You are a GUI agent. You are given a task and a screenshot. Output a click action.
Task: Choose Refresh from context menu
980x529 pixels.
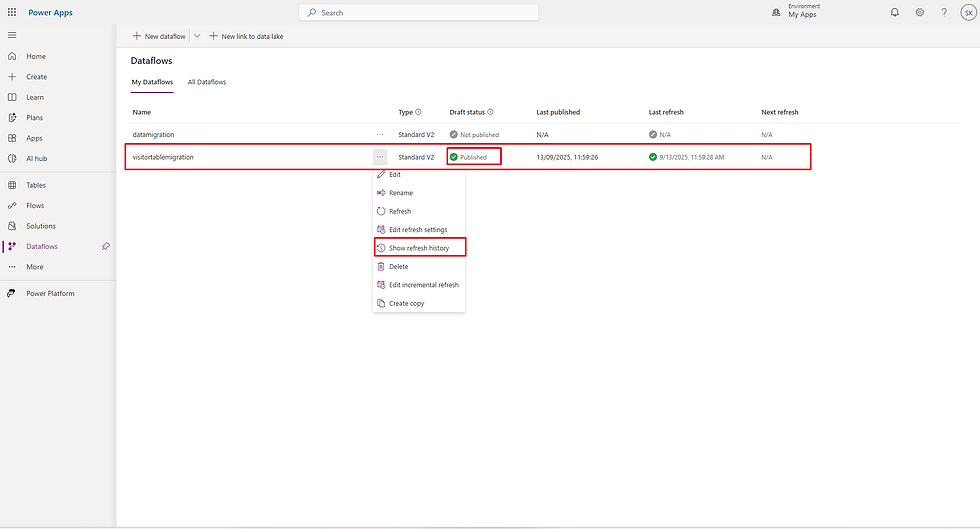coord(419,211)
